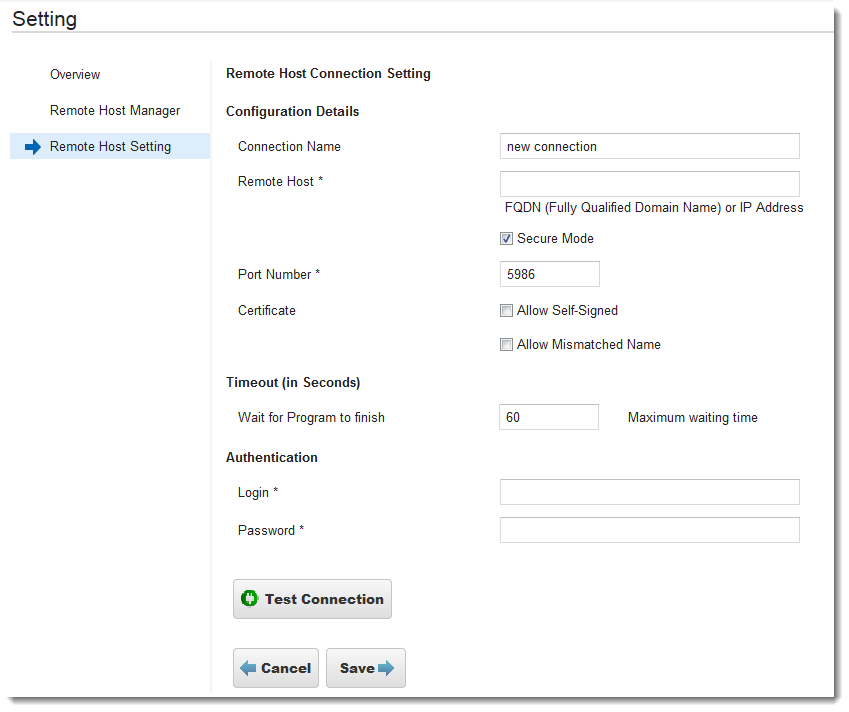Select the Port Number field

coord(550,274)
